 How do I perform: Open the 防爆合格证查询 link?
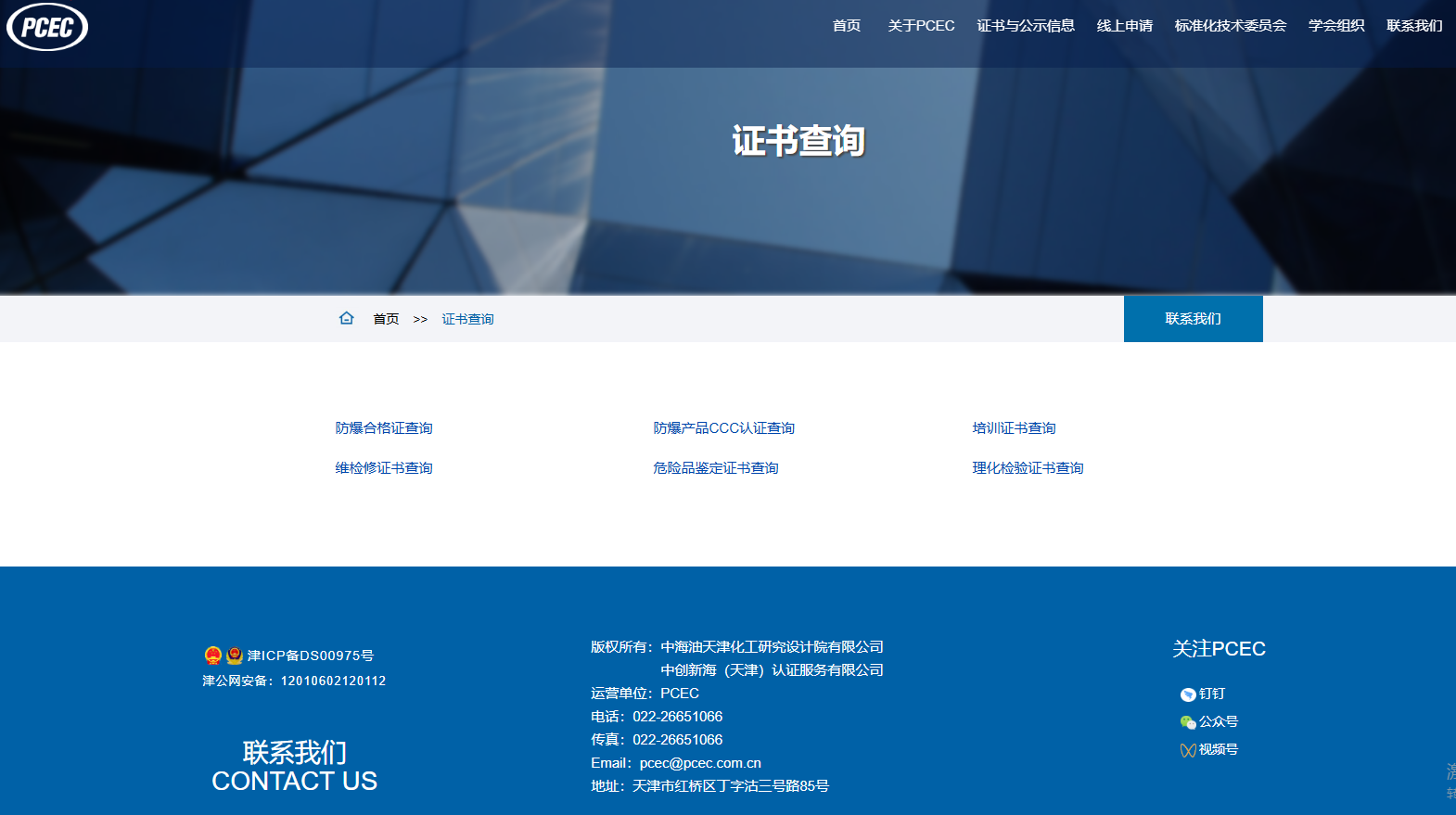coord(384,428)
